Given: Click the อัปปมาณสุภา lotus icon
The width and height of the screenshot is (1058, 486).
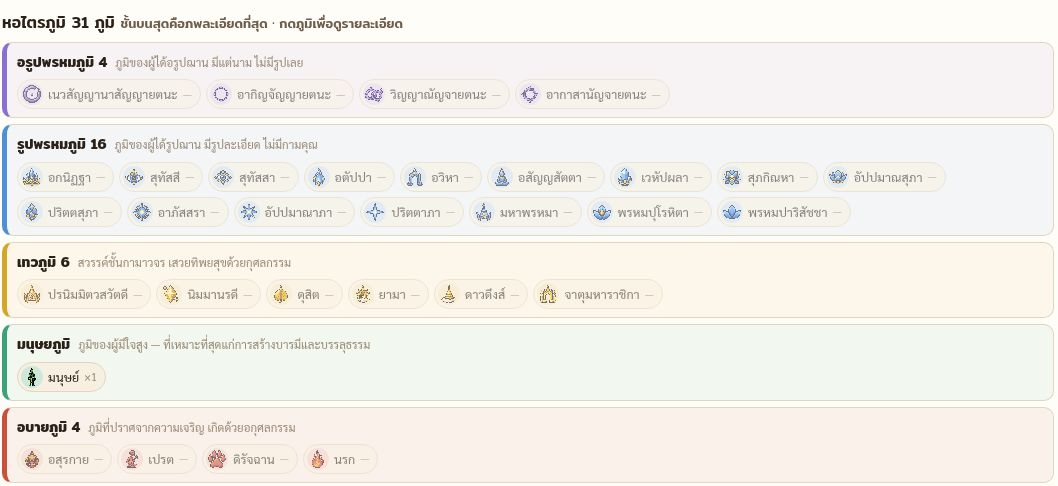Looking at the screenshot, I should [837, 178].
